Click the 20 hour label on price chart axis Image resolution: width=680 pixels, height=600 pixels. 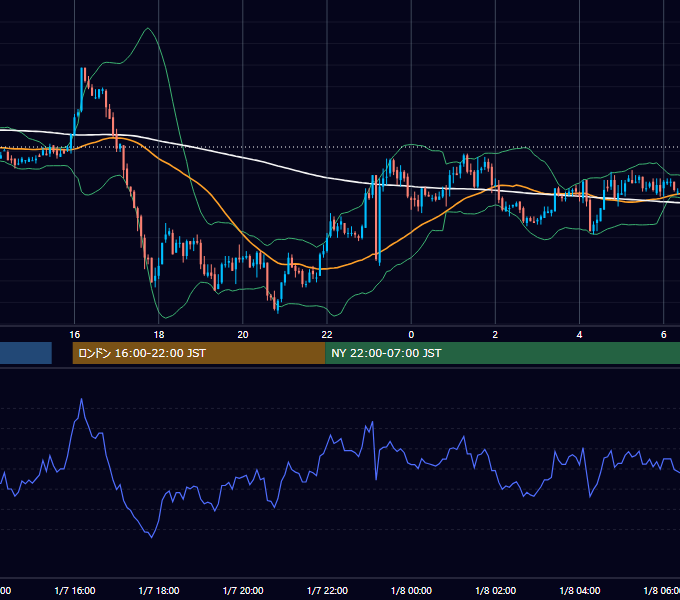pos(243,334)
